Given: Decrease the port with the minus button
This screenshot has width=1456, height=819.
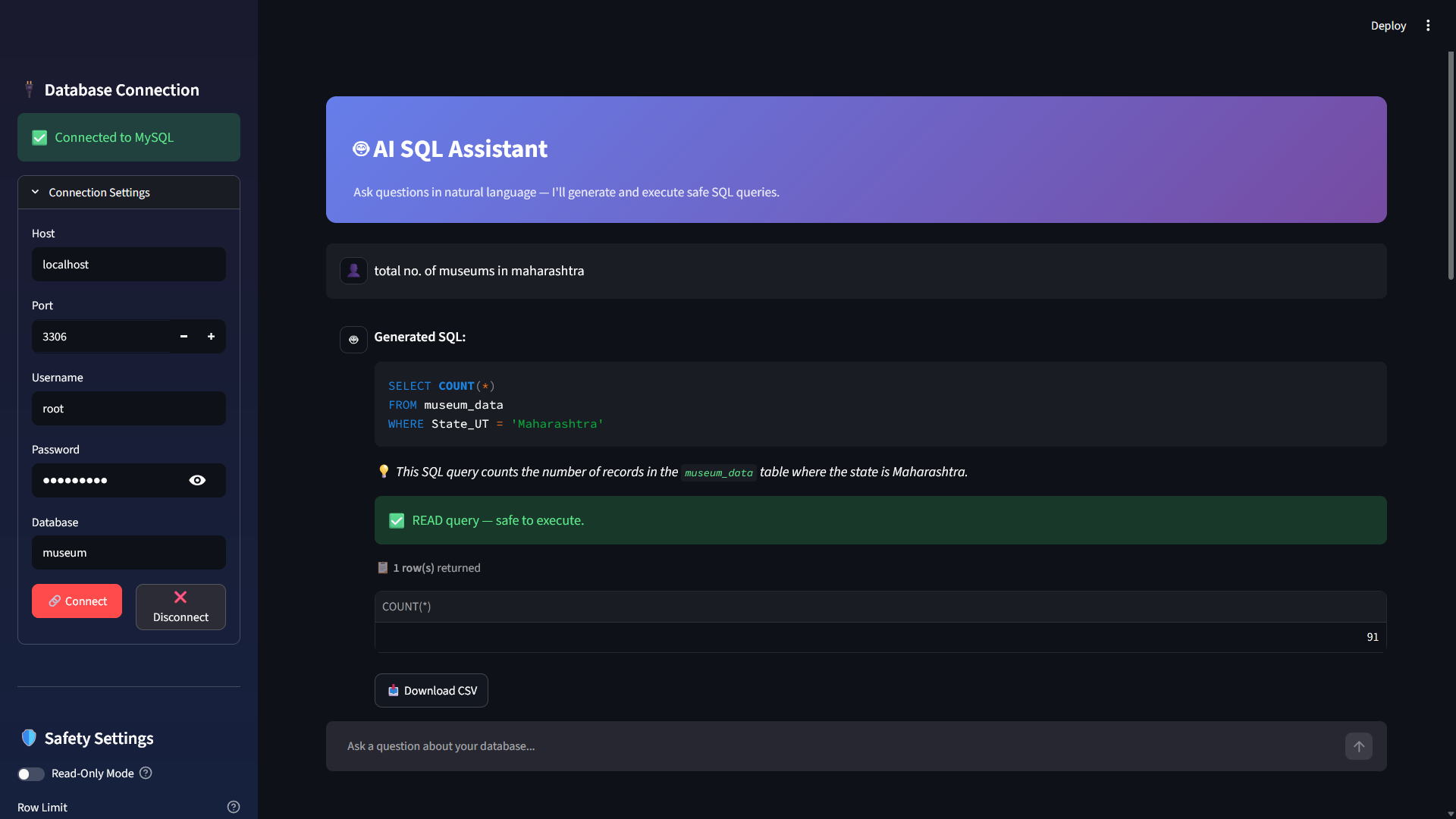Looking at the screenshot, I should [184, 337].
